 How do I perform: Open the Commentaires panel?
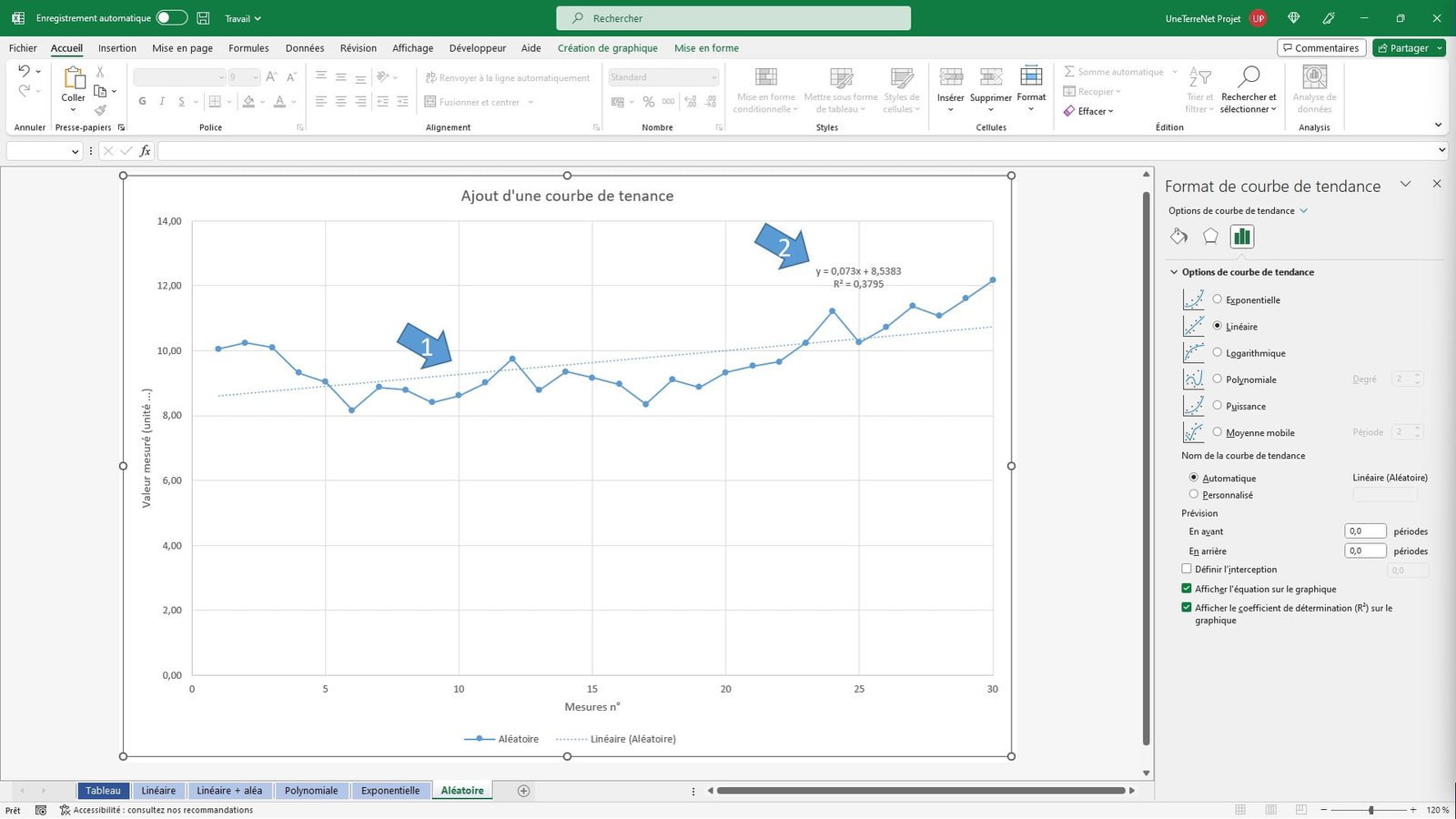click(1320, 47)
